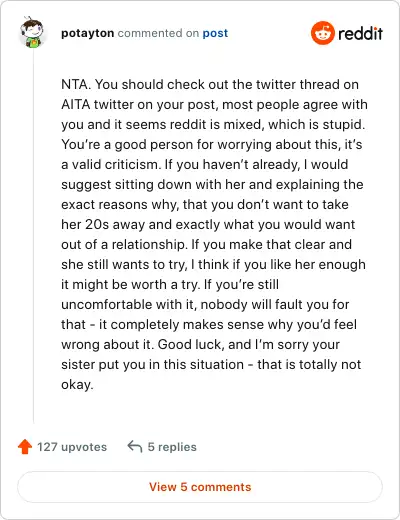Click the curved reply arrow icon
This screenshot has height=520, width=400.
(135, 446)
